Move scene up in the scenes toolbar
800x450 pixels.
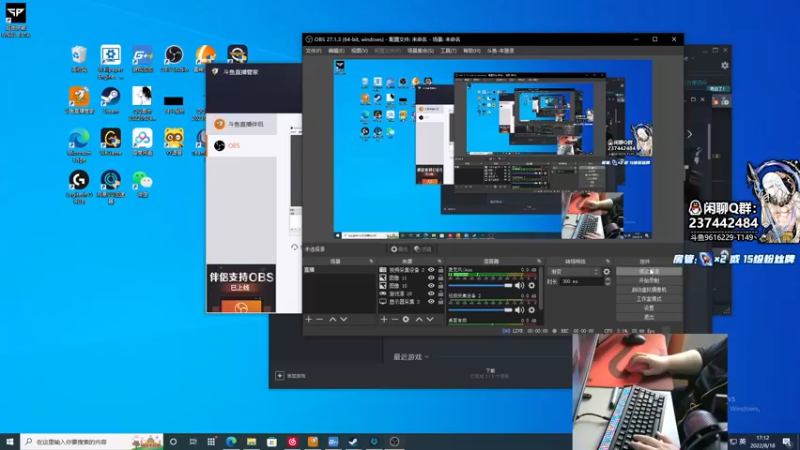[333, 319]
